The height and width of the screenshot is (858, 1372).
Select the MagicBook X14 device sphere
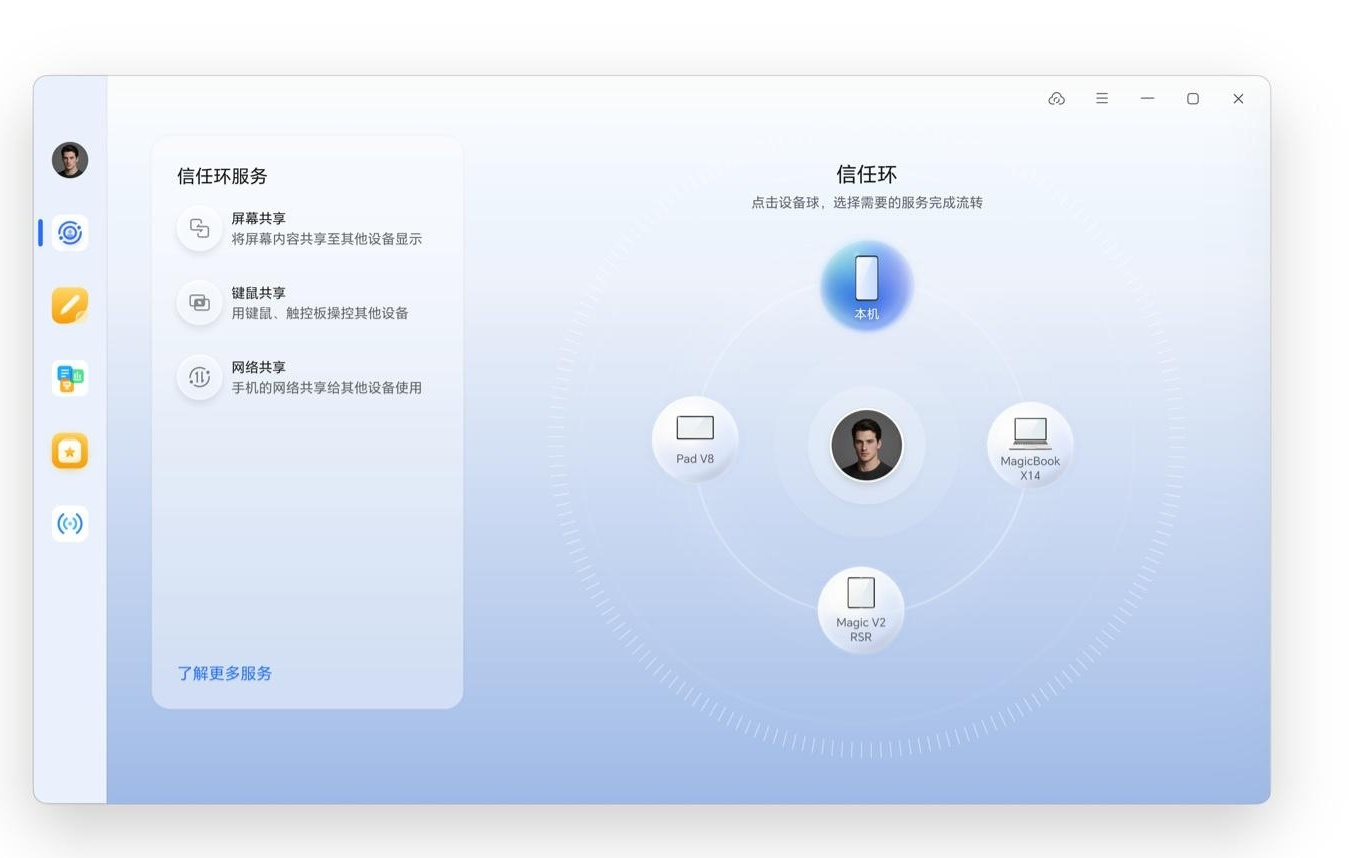click(1030, 446)
